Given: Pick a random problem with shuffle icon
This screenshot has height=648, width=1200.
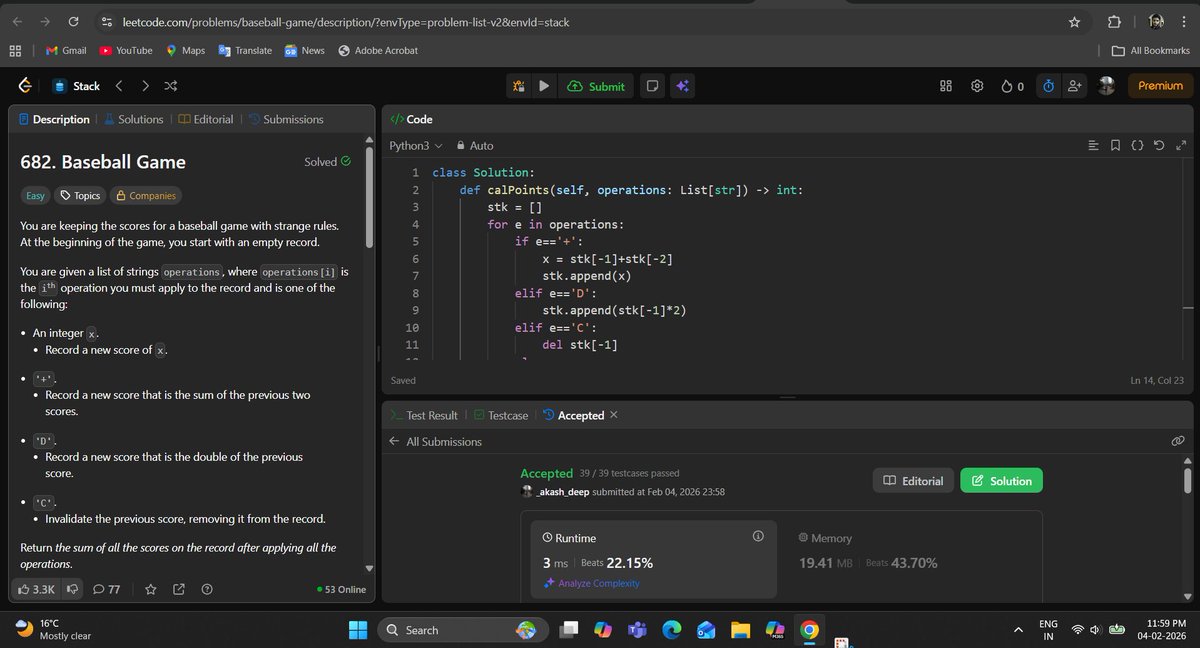Looking at the screenshot, I should (x=171, y=86).
